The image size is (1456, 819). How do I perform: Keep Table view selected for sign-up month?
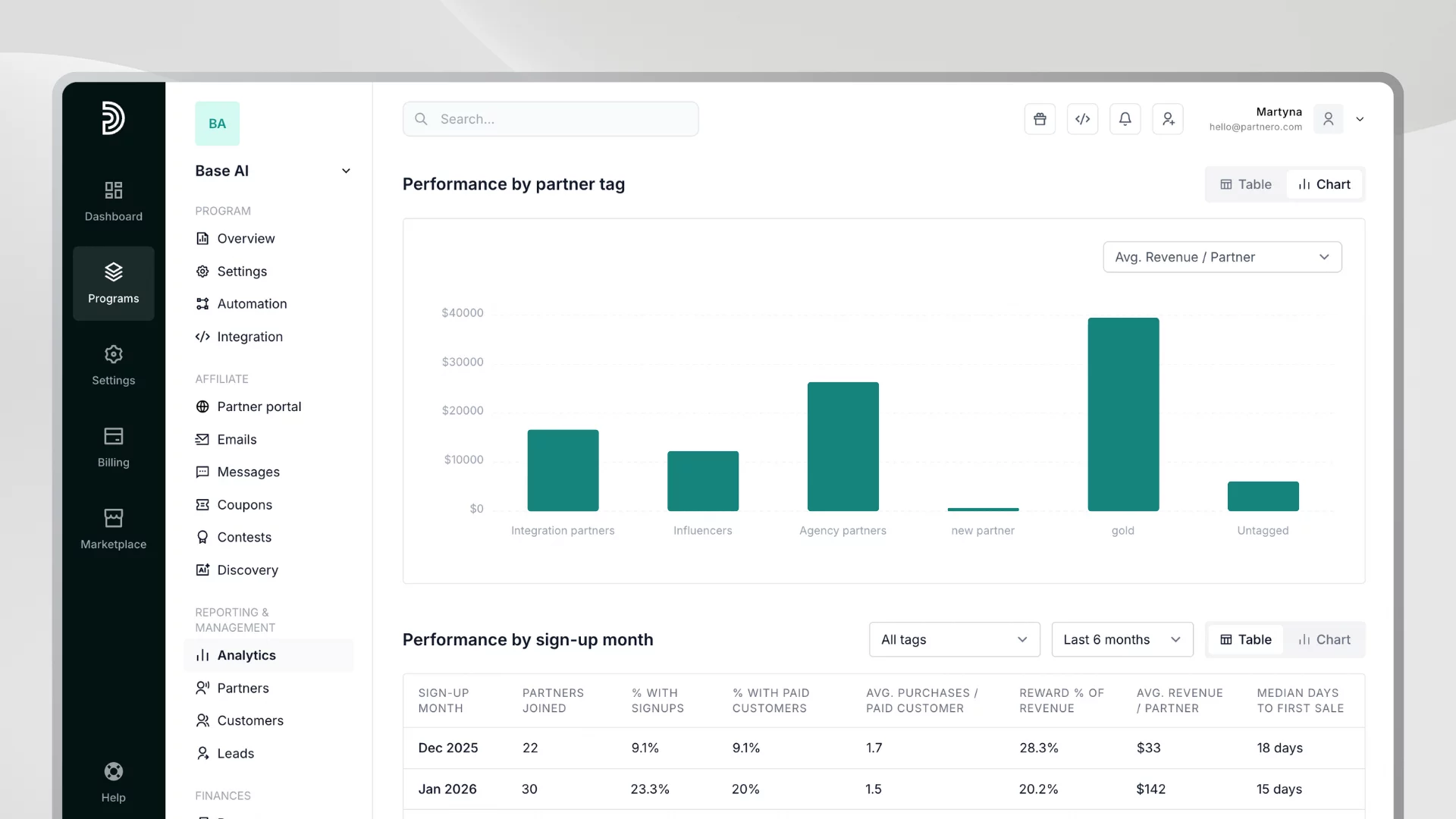pos(1244,639)
